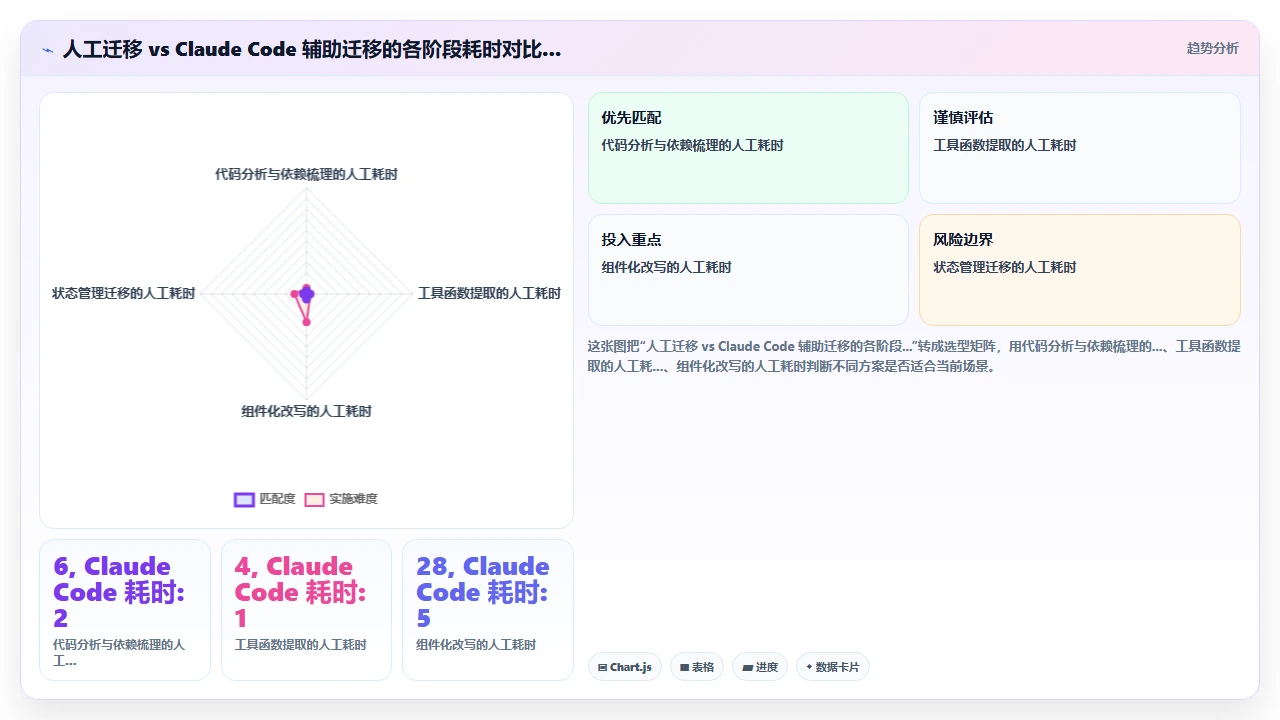The width and height of the screenshot is (1280, 720).
Task: Click the header title 人工迁移 vs Claude Code
Action: (312, 49)
